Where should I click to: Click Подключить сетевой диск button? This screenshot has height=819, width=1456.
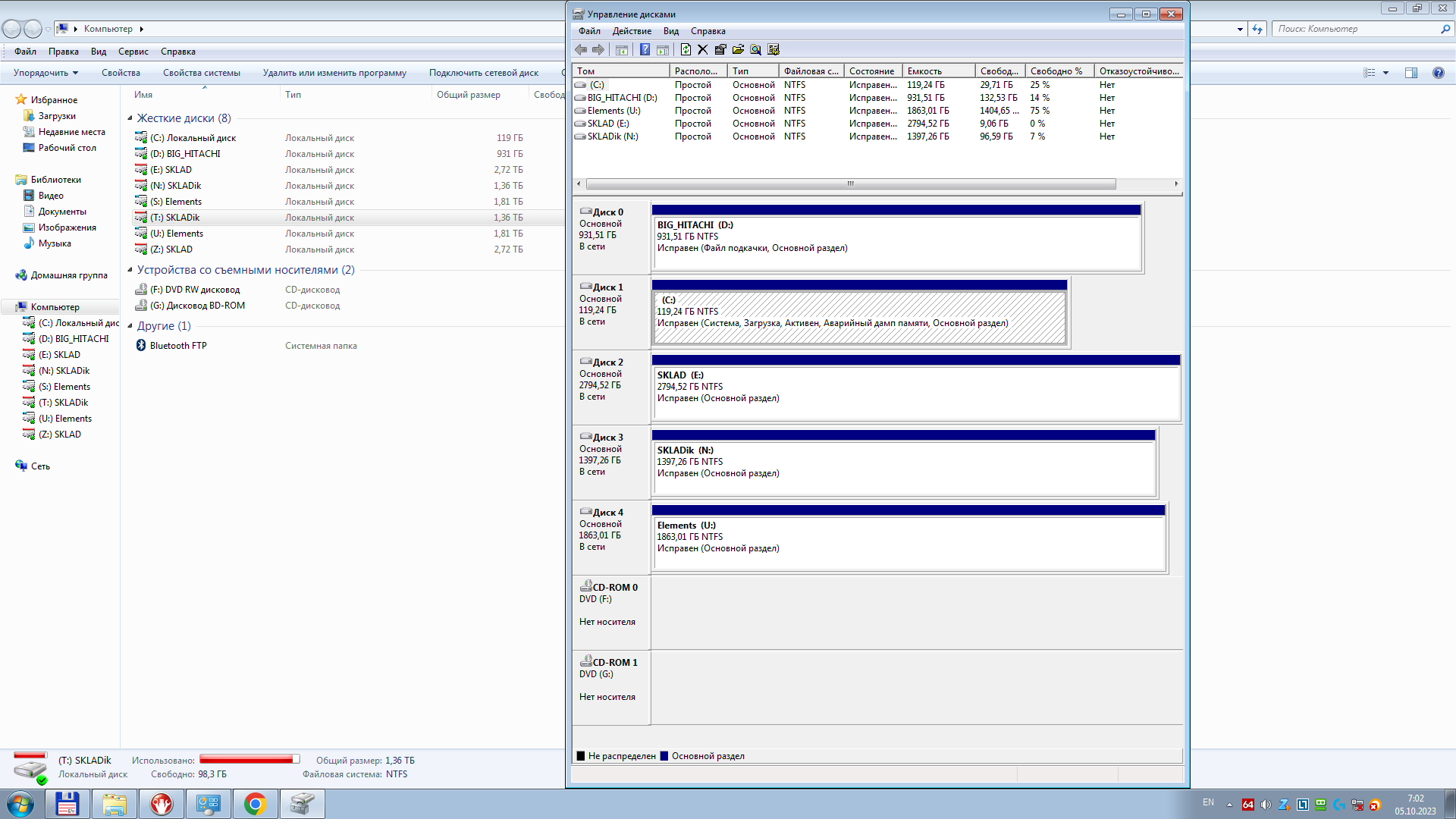(483, 73)
